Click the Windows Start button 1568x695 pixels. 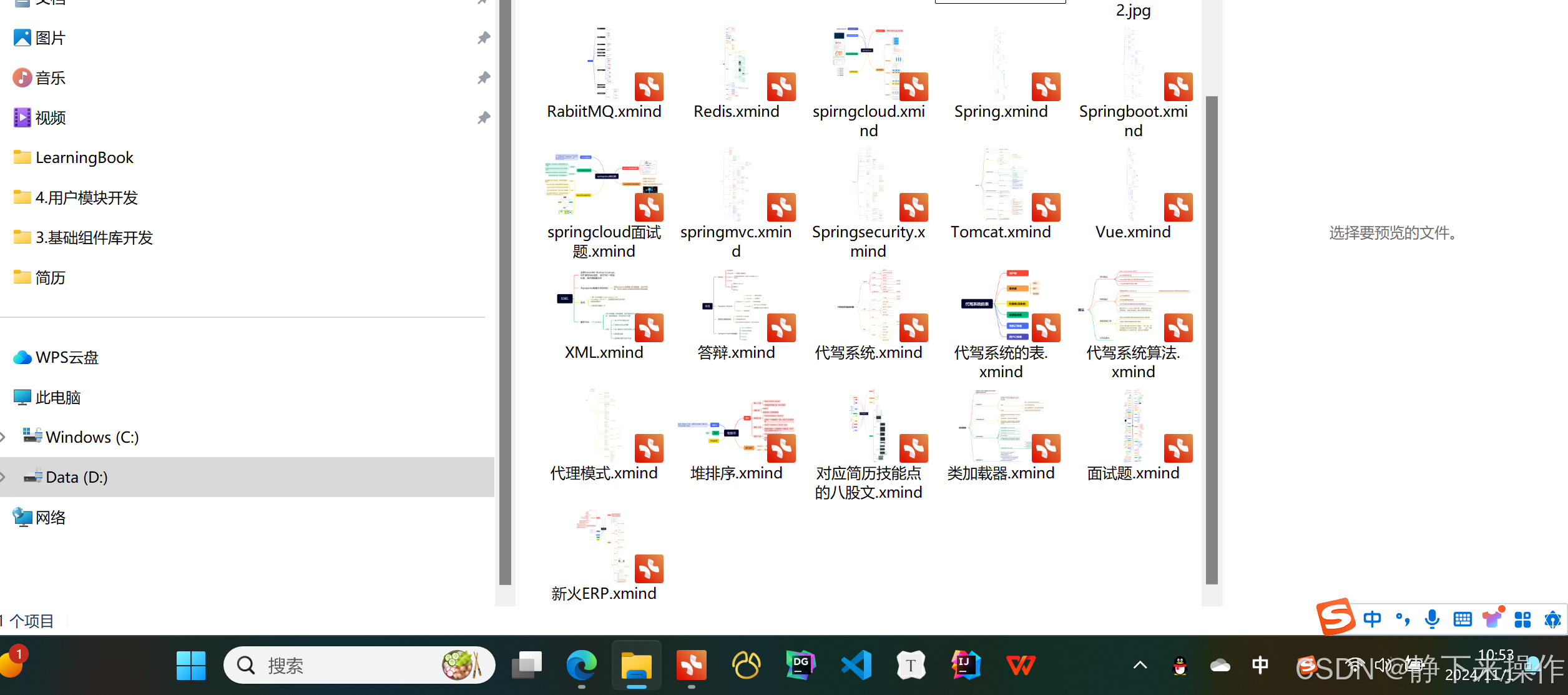coord(190,666)
